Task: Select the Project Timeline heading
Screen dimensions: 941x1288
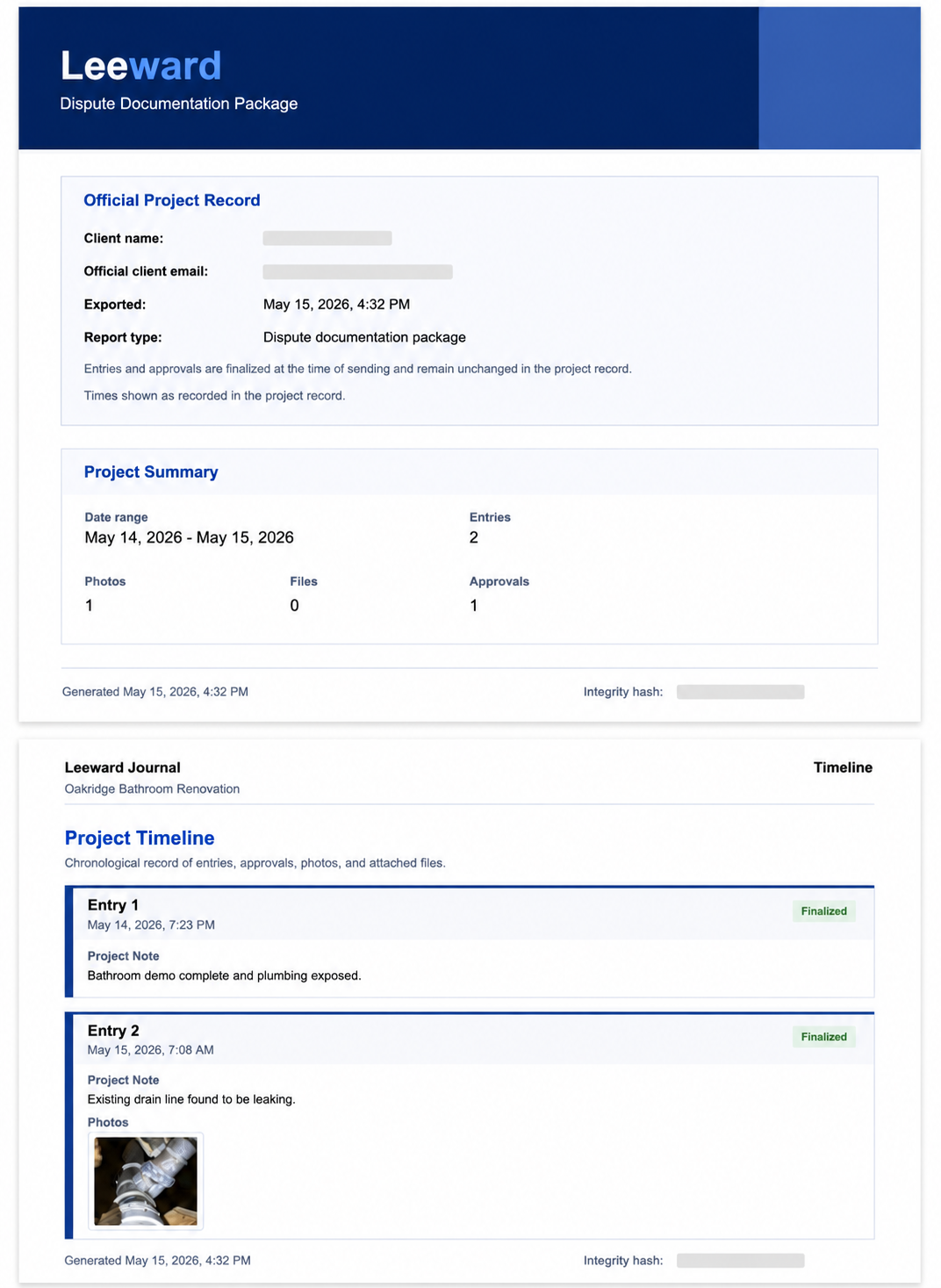Action: pyautogui.click(x=140, y=838)
